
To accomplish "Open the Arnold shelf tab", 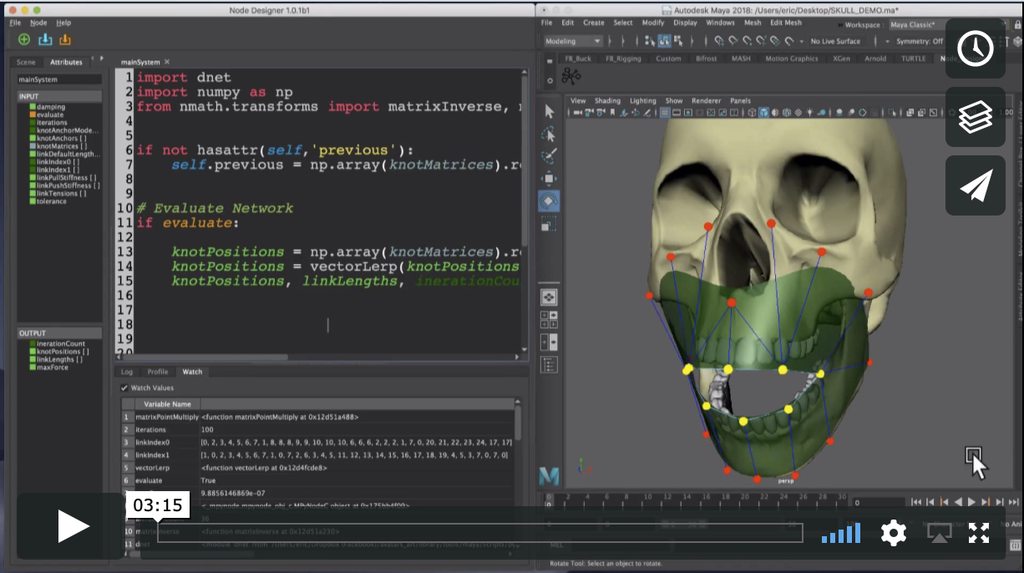I will pos(875,59).
